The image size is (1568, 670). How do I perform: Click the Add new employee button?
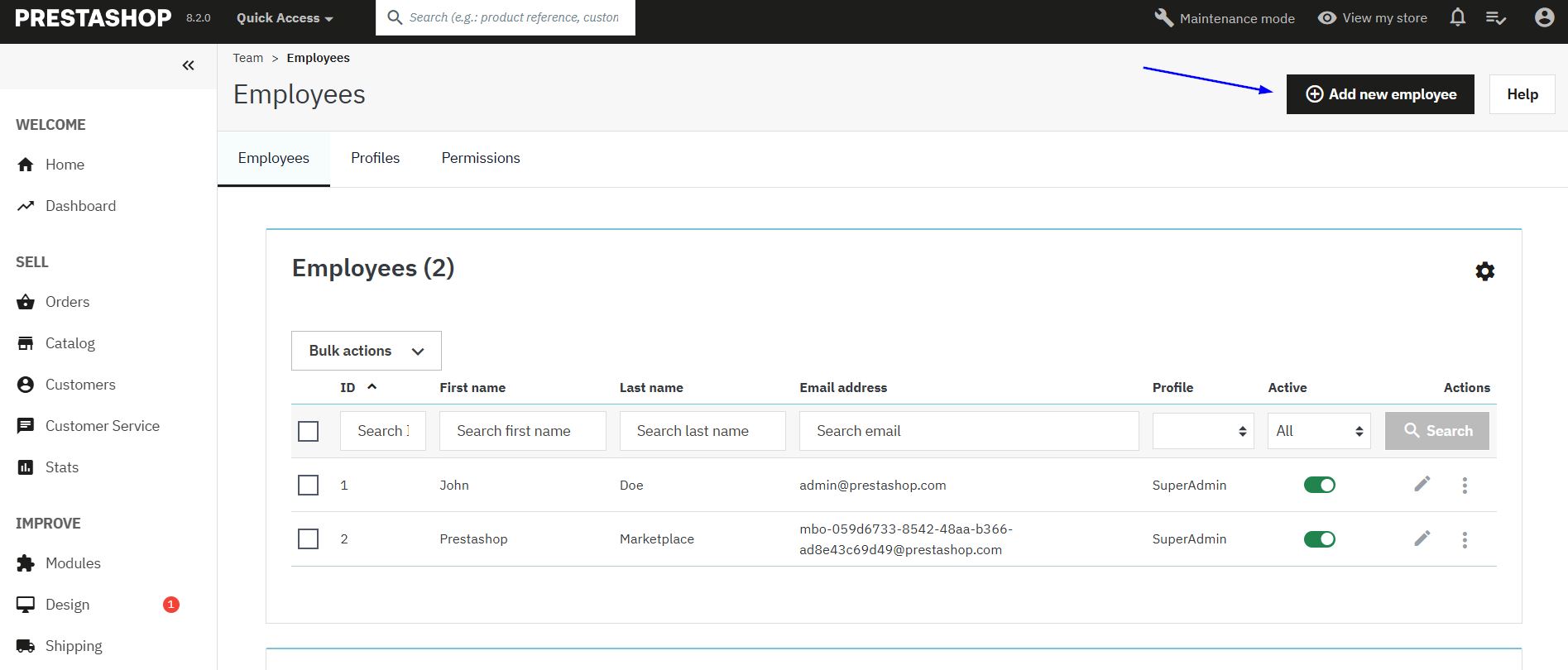[x=1379, y=94]
